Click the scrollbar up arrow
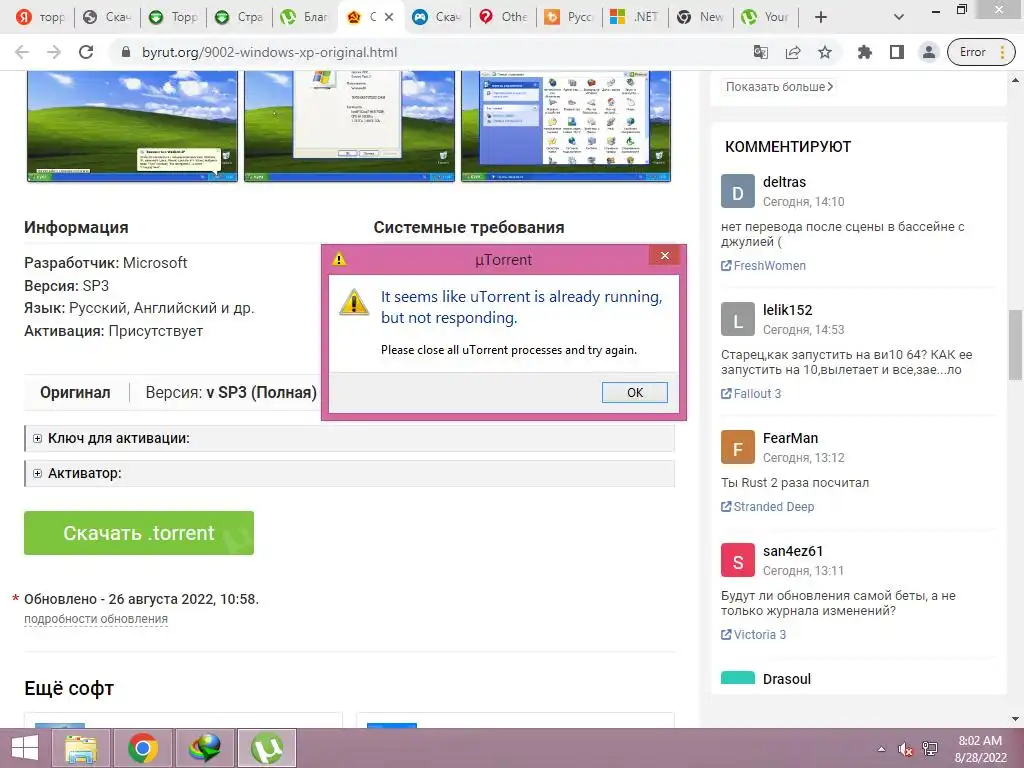Image resolution: width=1024 pixels, height=768 pixels. (1015, 81)
